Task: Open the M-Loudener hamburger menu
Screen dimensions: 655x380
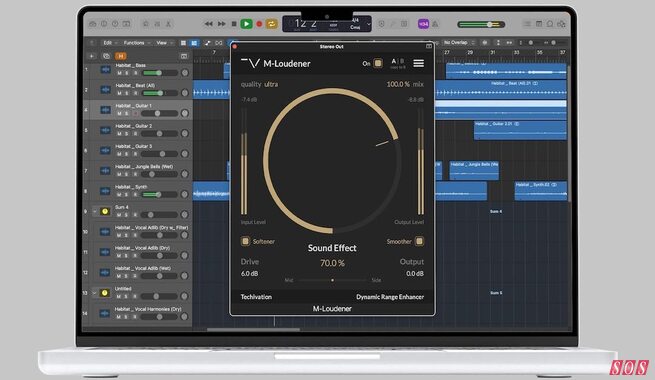Action: pos(419,63)
